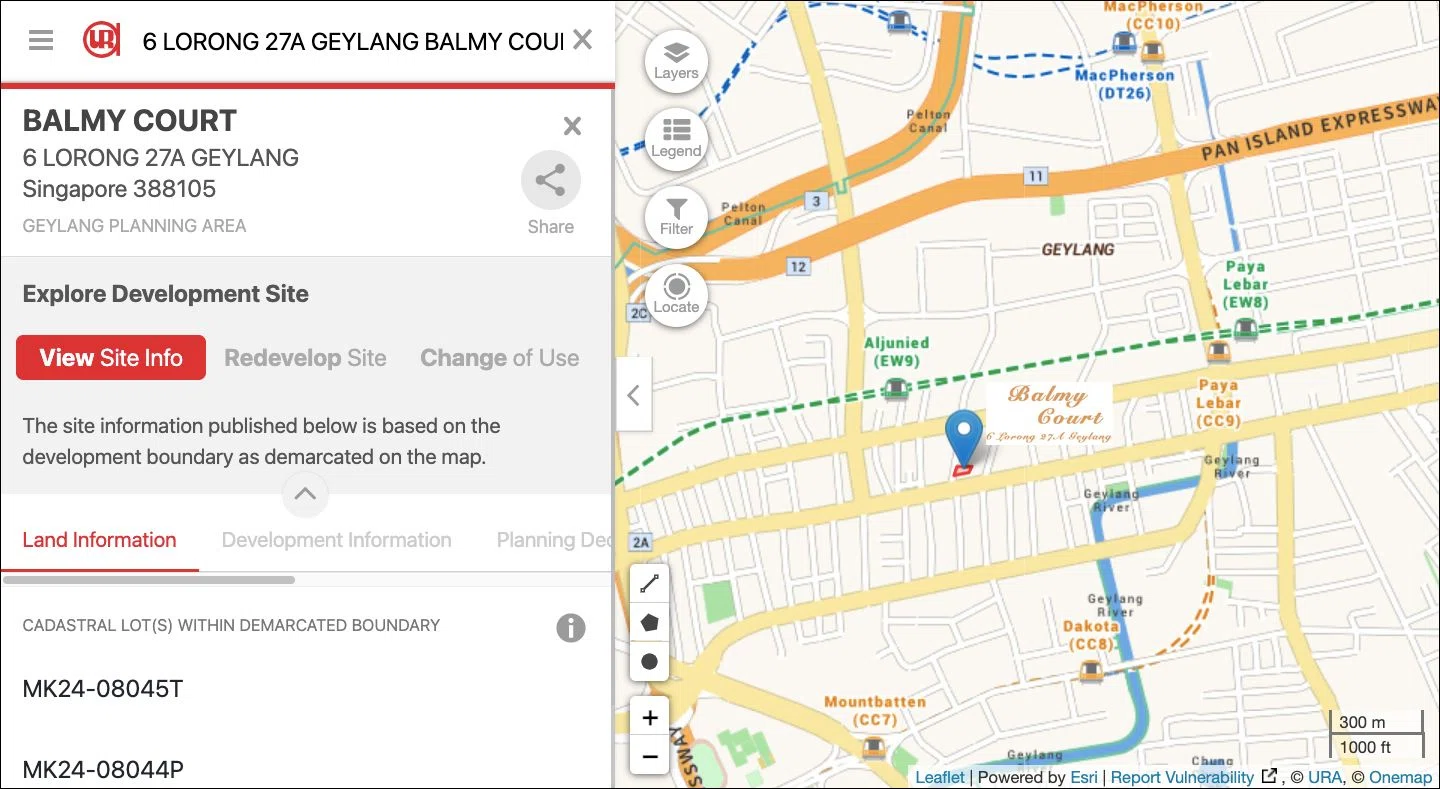Open the map Layers control
The height and width of the screenshot is (789, 1440).
[677, 61]
